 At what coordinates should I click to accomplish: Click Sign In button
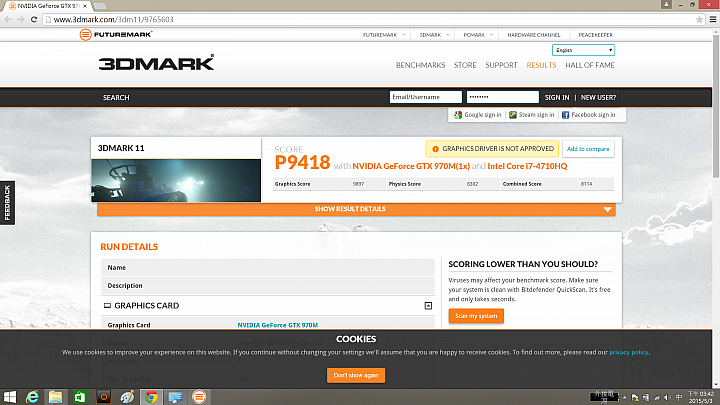tap(557, 97)
